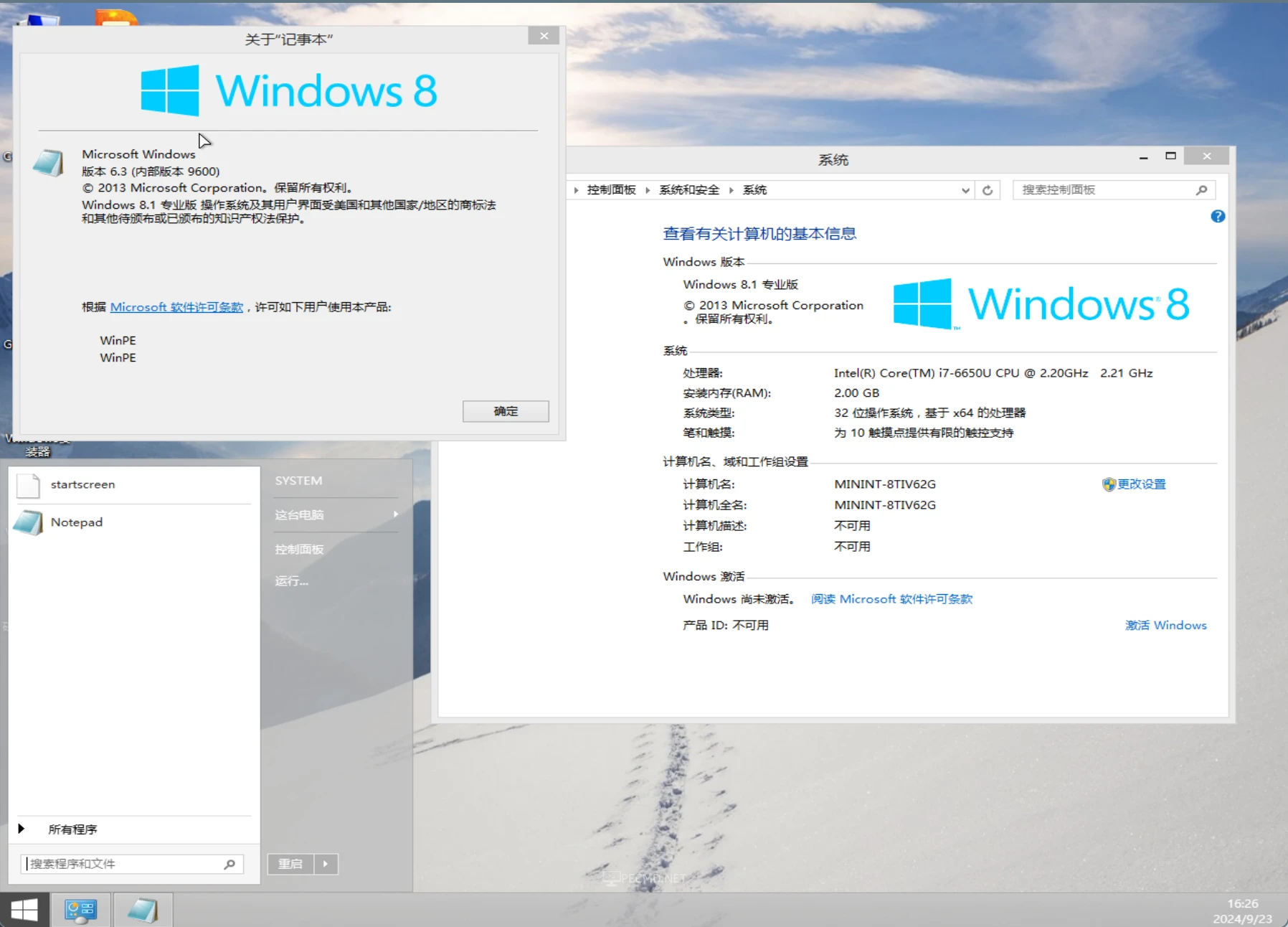Viewport: 1288px width, 927px height.
Task: Click the 32 位操作系统 system type value
Action: [929, 413]
